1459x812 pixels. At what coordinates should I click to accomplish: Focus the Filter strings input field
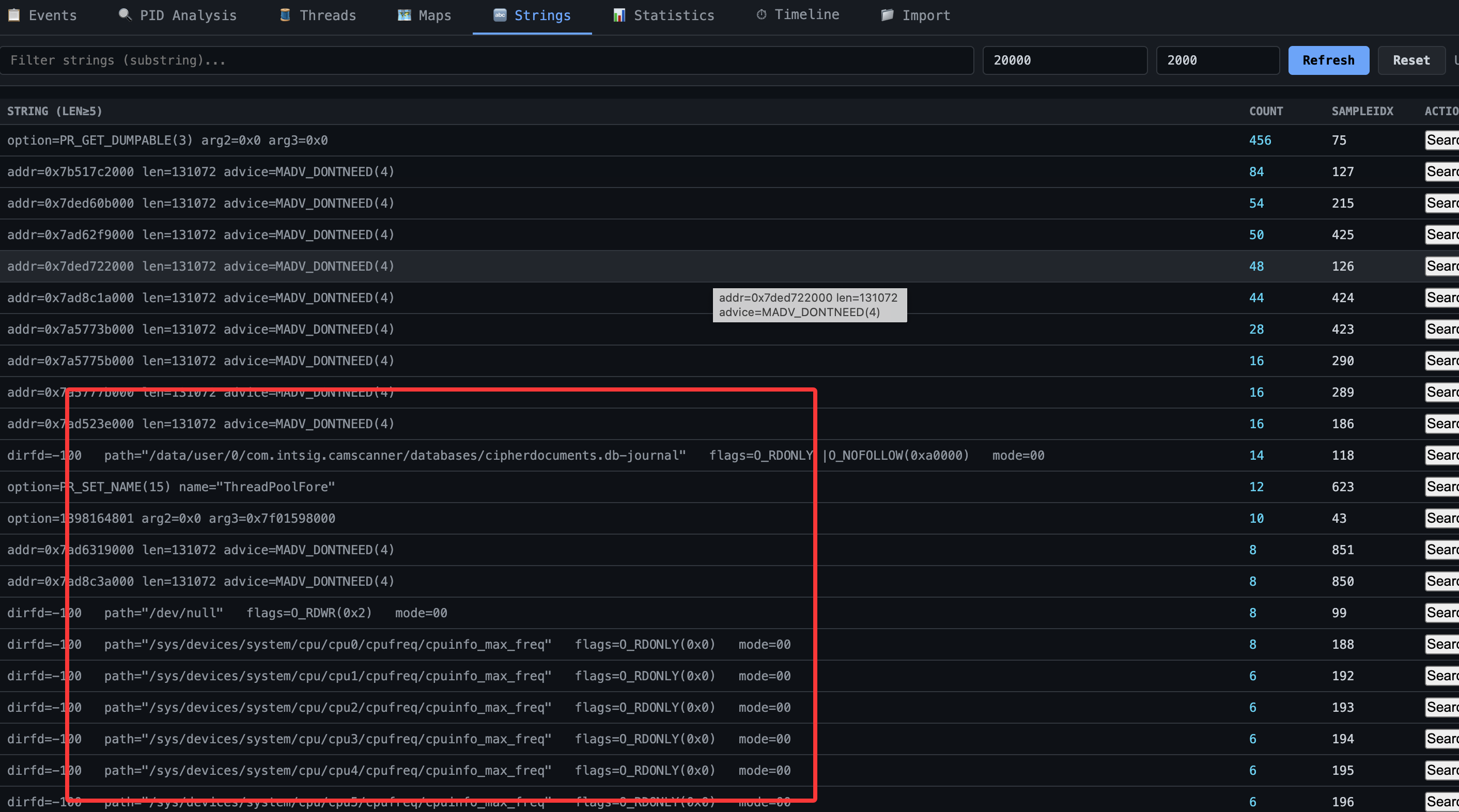487,60
